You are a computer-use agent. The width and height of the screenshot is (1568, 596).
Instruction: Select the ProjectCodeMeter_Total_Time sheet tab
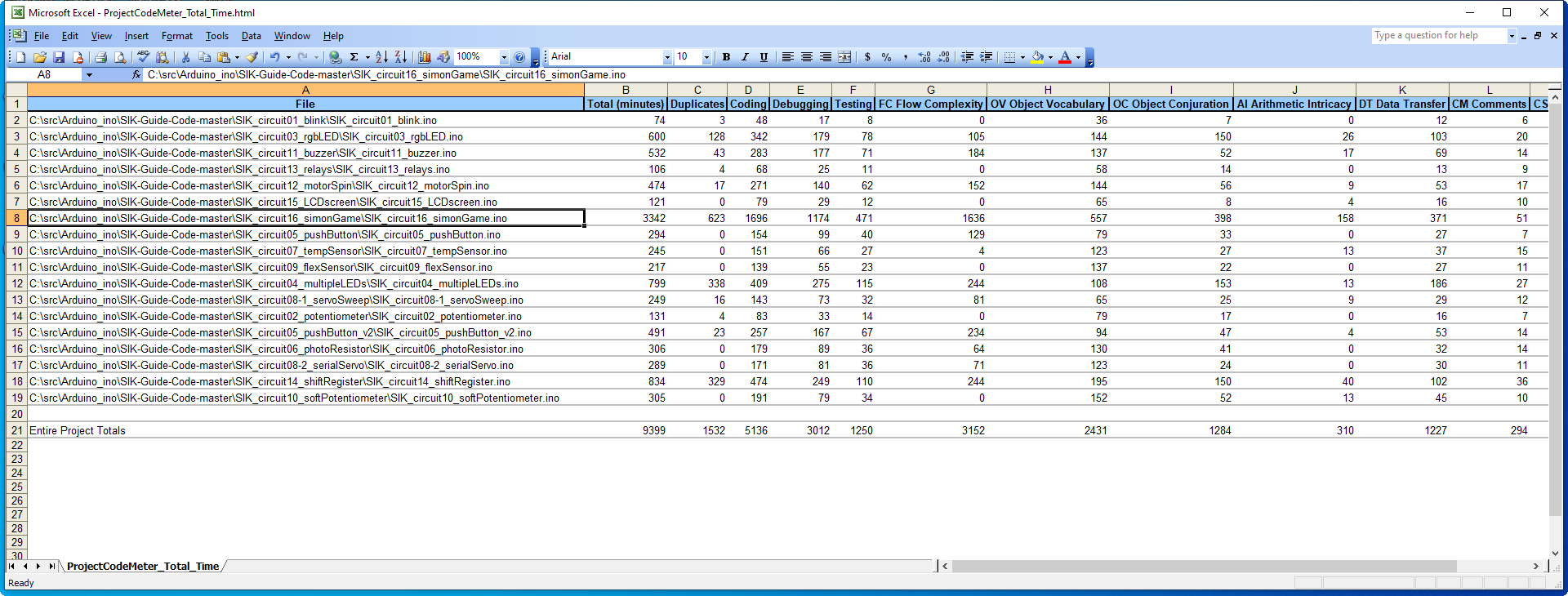(143, 566)
